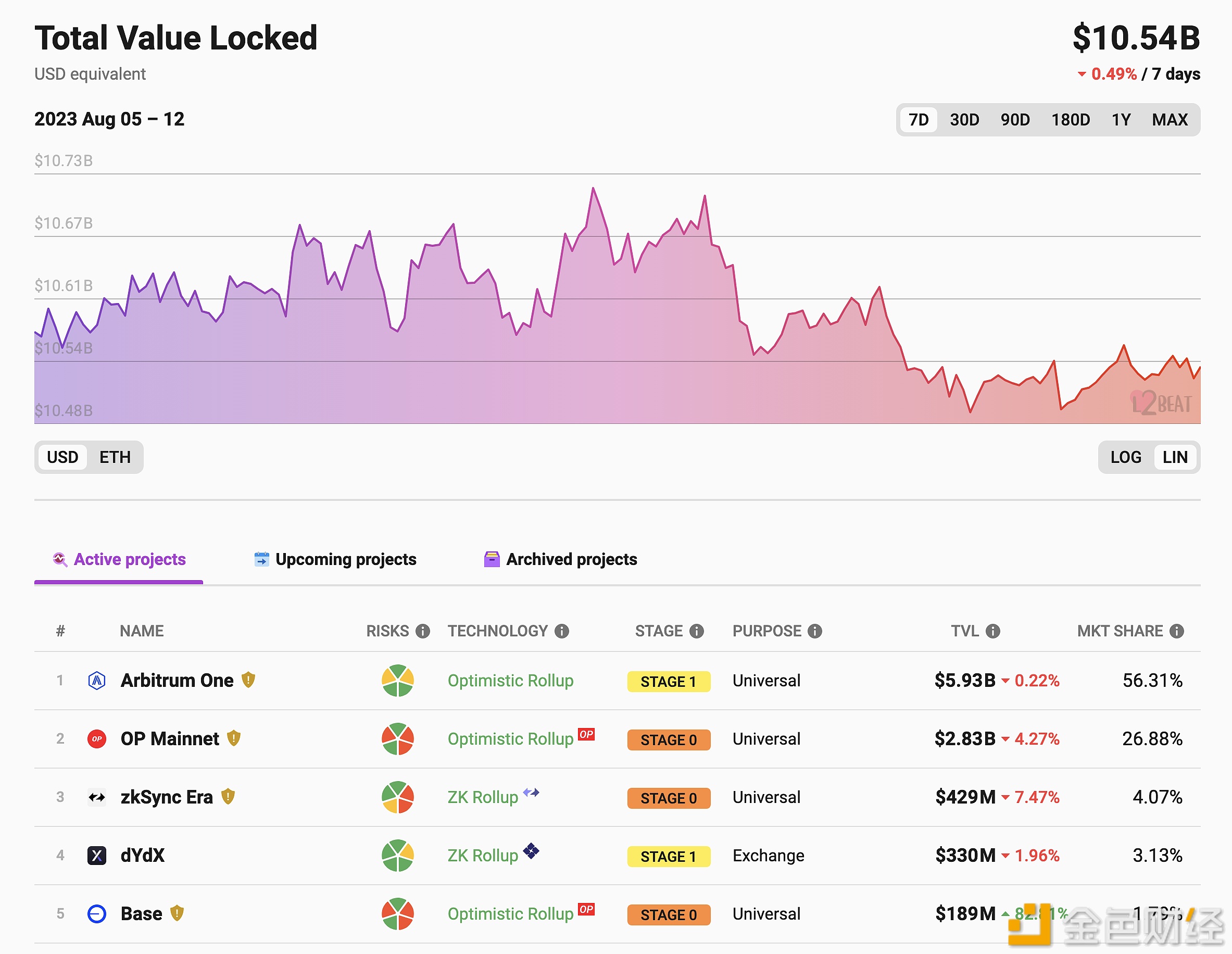Click dYdX's Exchange purpose cell
This screenshot has width=1232, height=954.
point(769,856)
